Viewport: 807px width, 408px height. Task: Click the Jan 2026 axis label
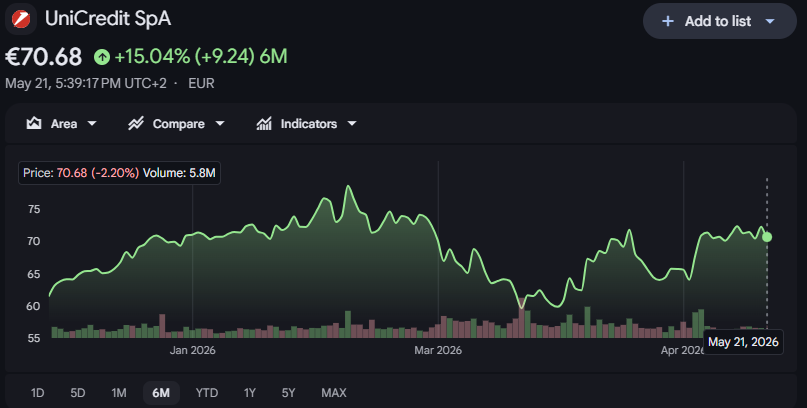(192, 350)
